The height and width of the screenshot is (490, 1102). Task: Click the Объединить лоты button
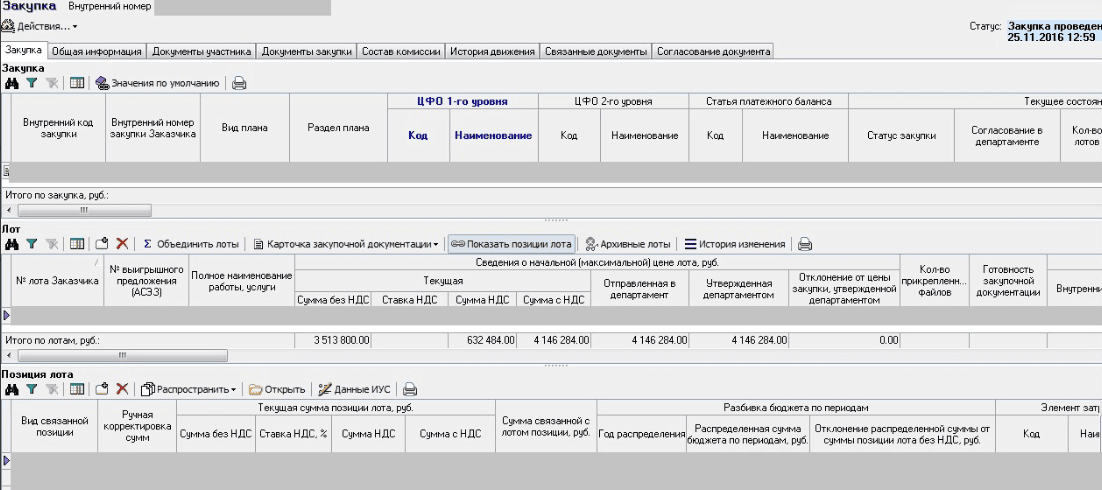click(191, 243)
